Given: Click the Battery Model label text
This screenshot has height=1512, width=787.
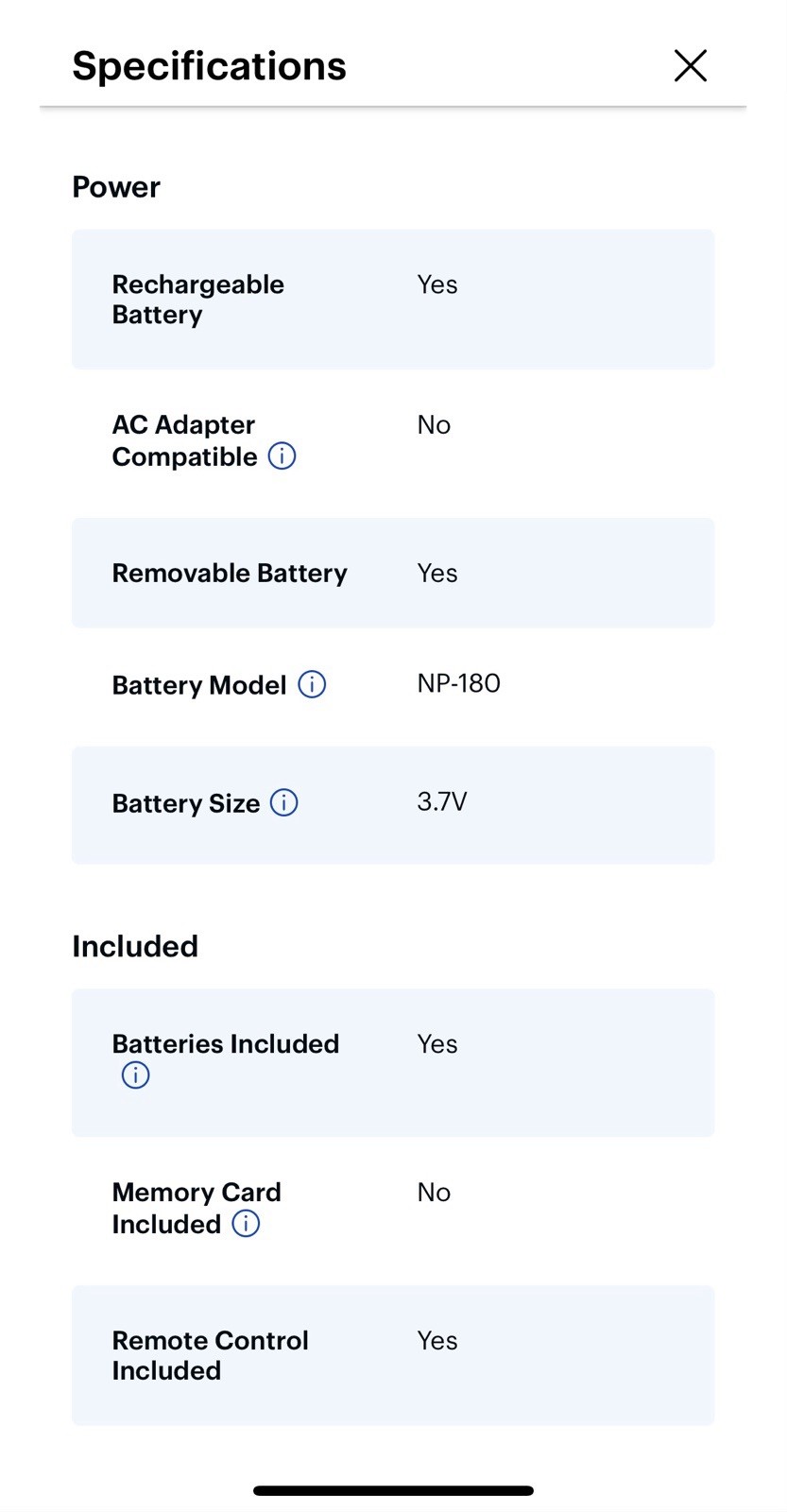Looking at the screenshot, I should point(198,685).
